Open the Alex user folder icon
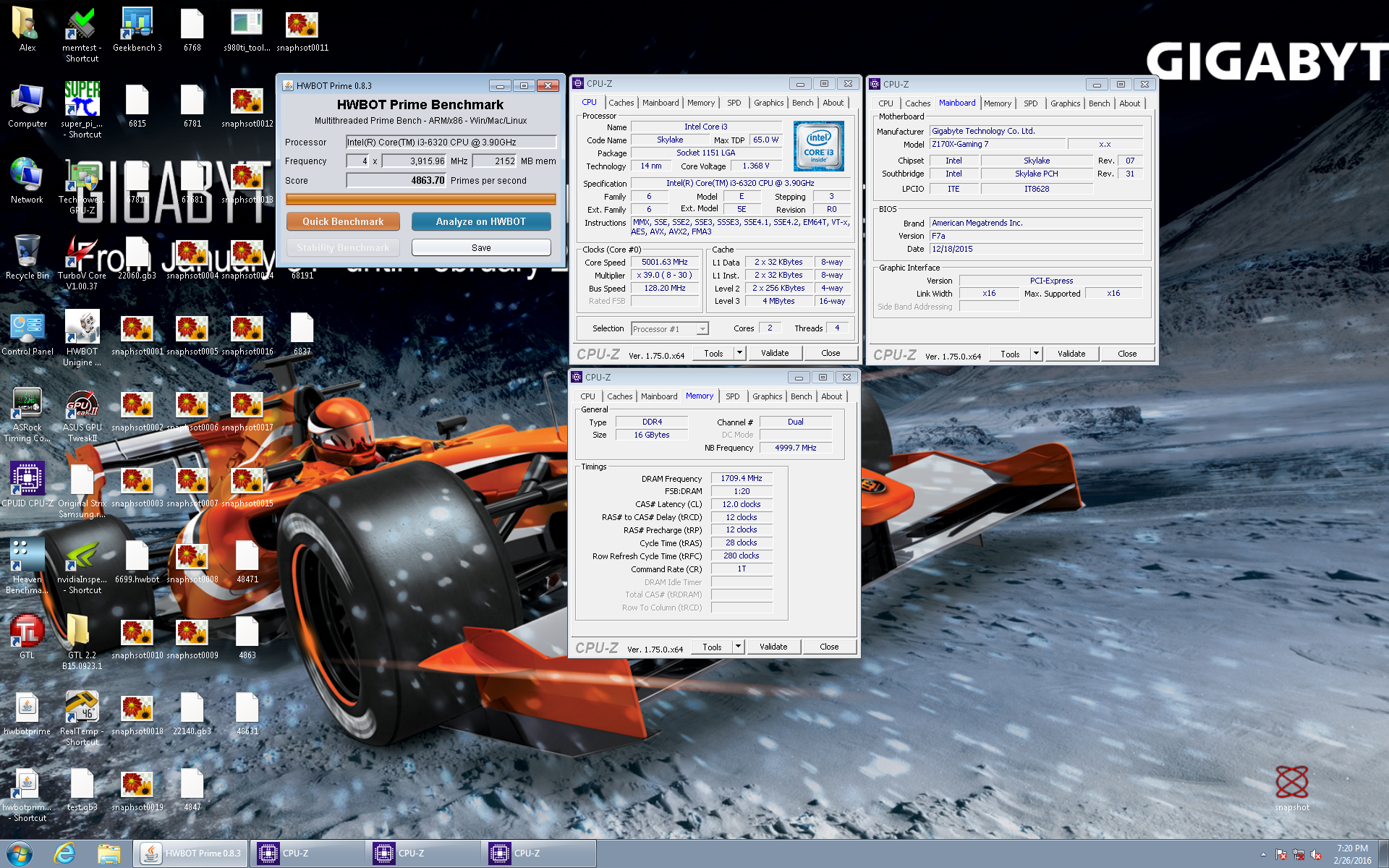The width and height of the screenshot is (1389, 868). click(x=27, y=29)
